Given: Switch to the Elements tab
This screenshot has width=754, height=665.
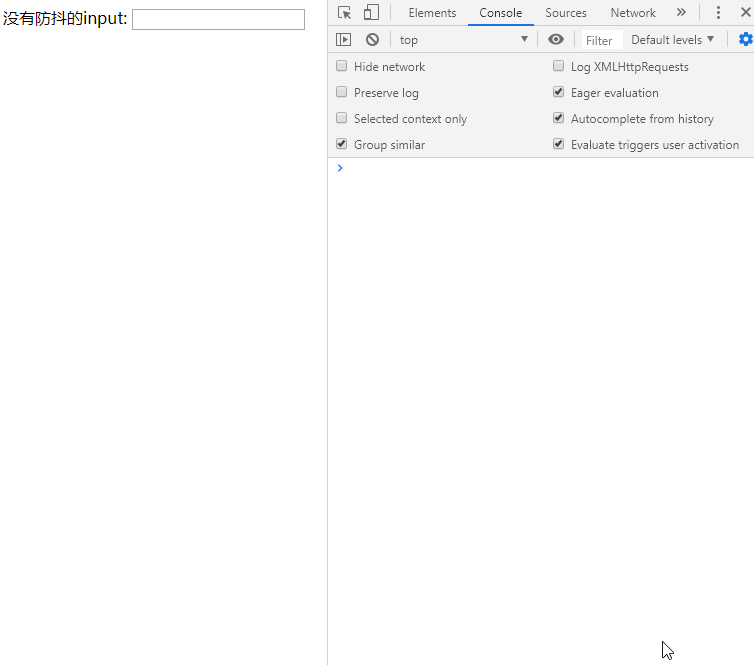Looking at the screenshot, I should coord(432,13).
